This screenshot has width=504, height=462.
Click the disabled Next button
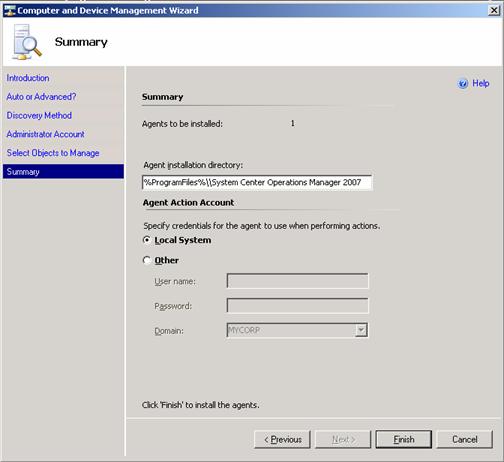point(343,439)
